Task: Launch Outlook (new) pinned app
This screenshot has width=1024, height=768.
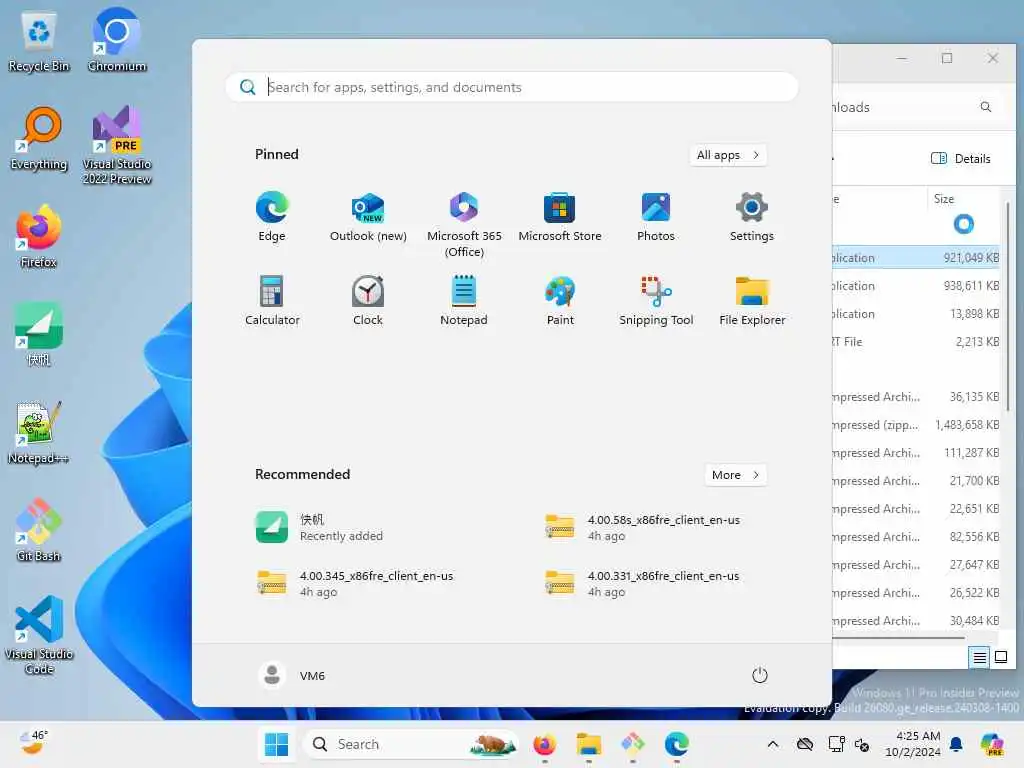Action: [x=368, y=217]
